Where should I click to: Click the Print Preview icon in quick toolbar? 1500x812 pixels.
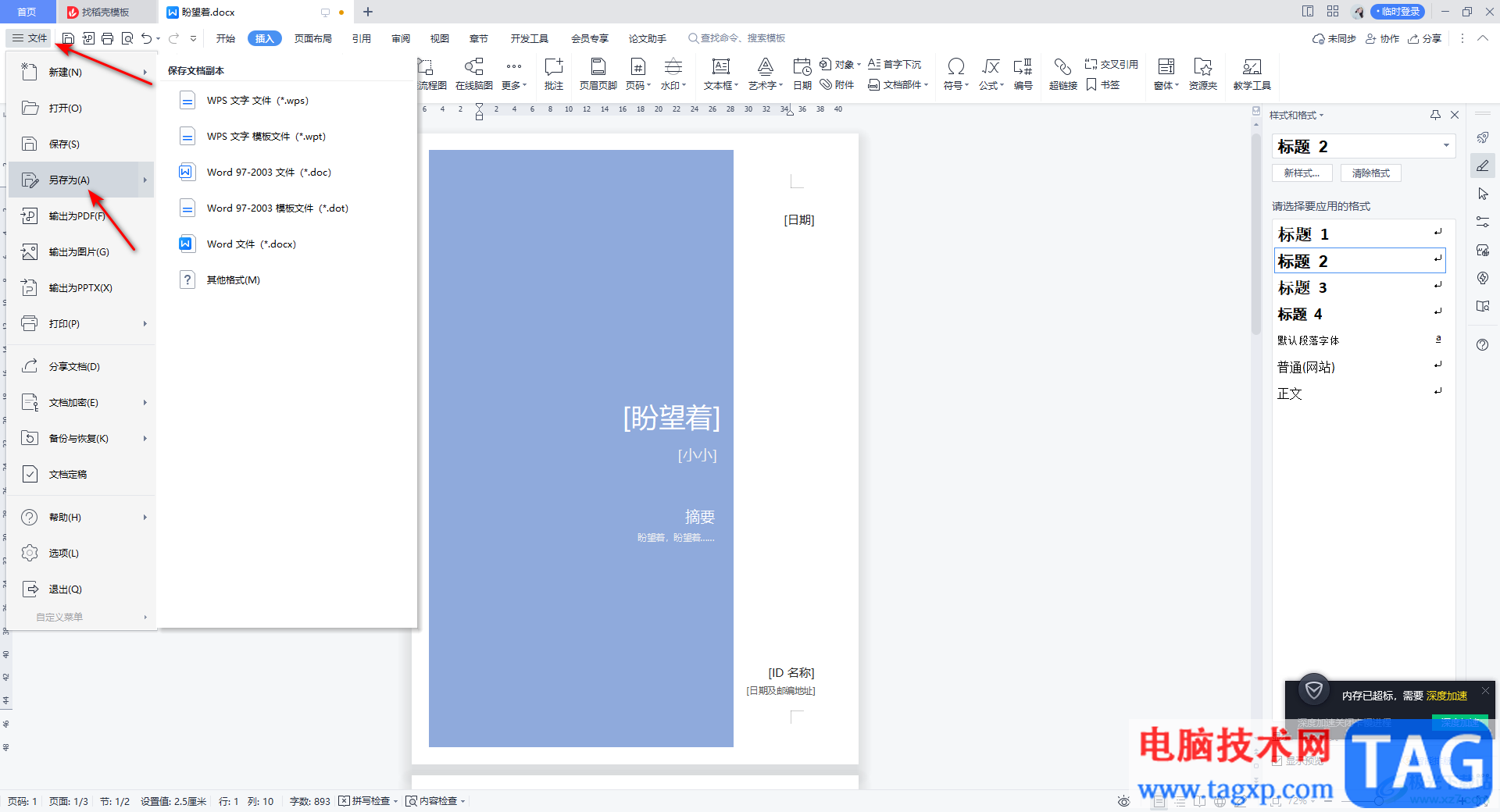(x=127, y=38)
